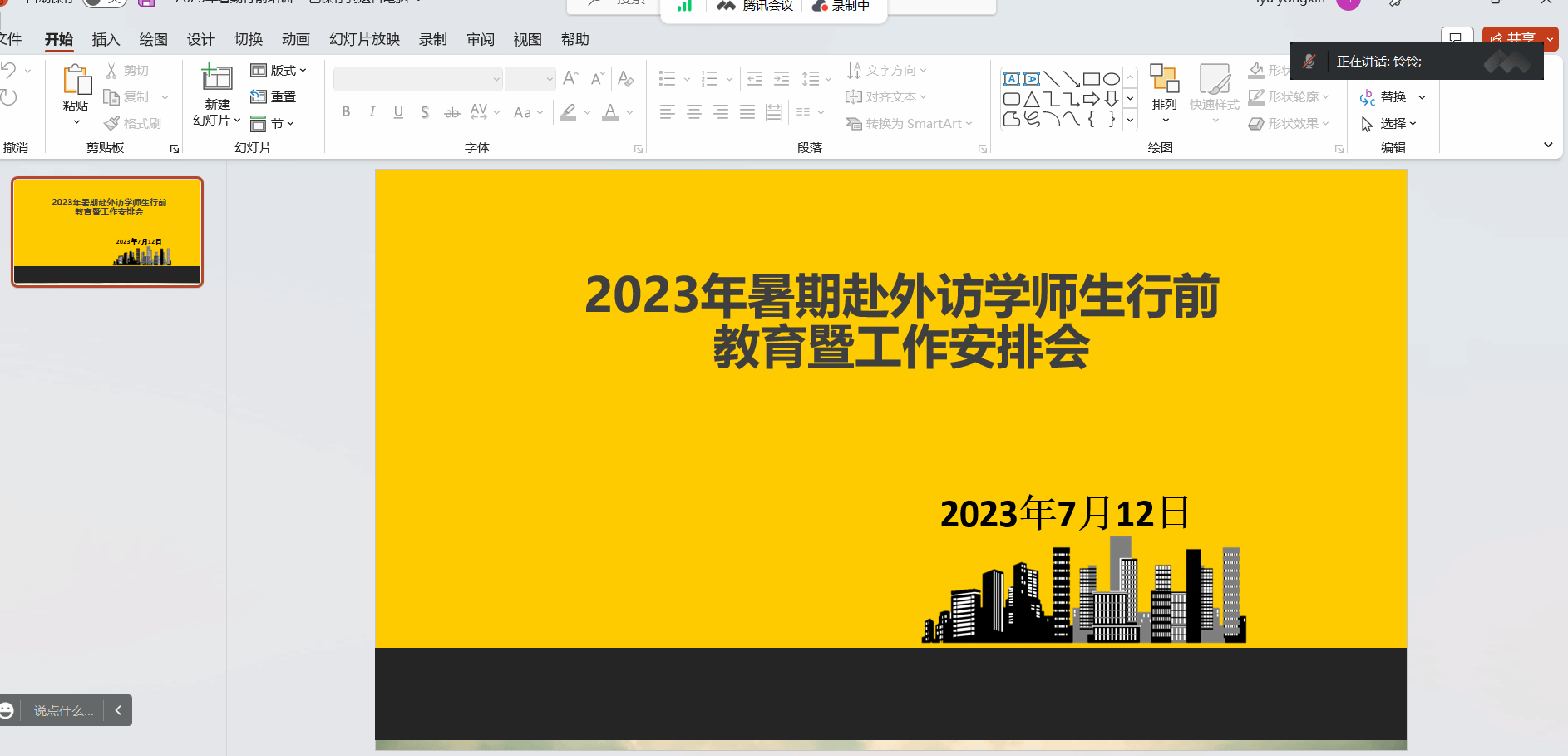This screenshot has height=756, width=1568.
Task: Click the Reset (重置) button
Action: coord(274,97)
